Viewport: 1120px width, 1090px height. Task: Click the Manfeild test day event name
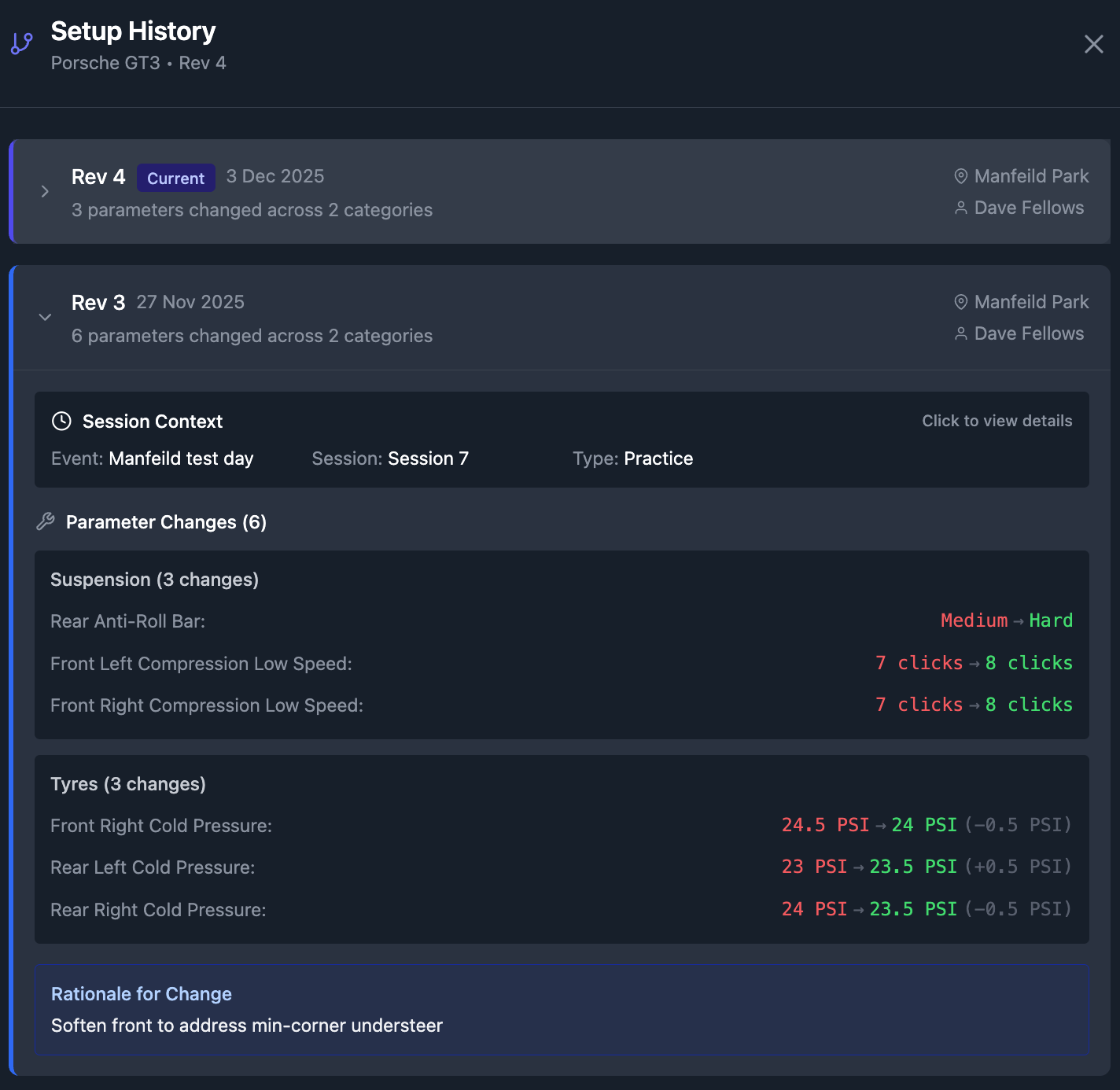coord(181,458)
